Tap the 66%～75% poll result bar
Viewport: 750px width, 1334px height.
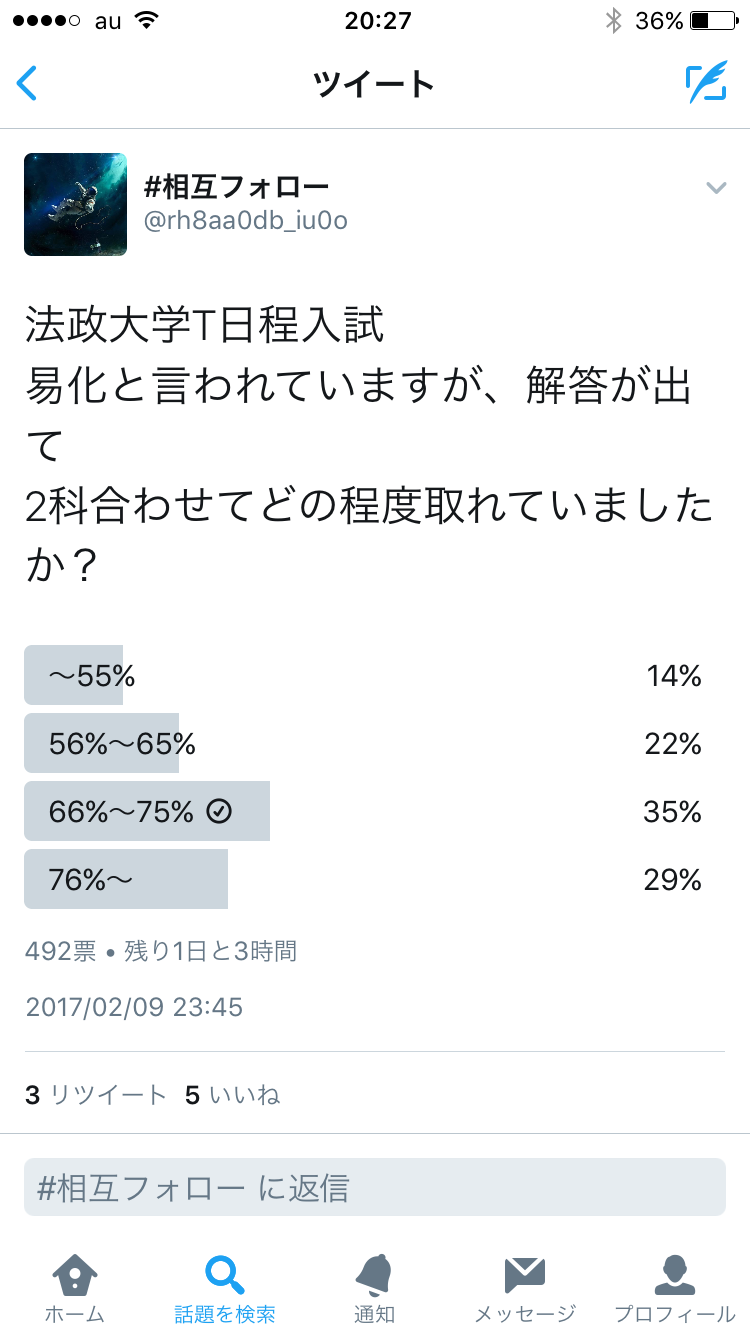point(146,812)
